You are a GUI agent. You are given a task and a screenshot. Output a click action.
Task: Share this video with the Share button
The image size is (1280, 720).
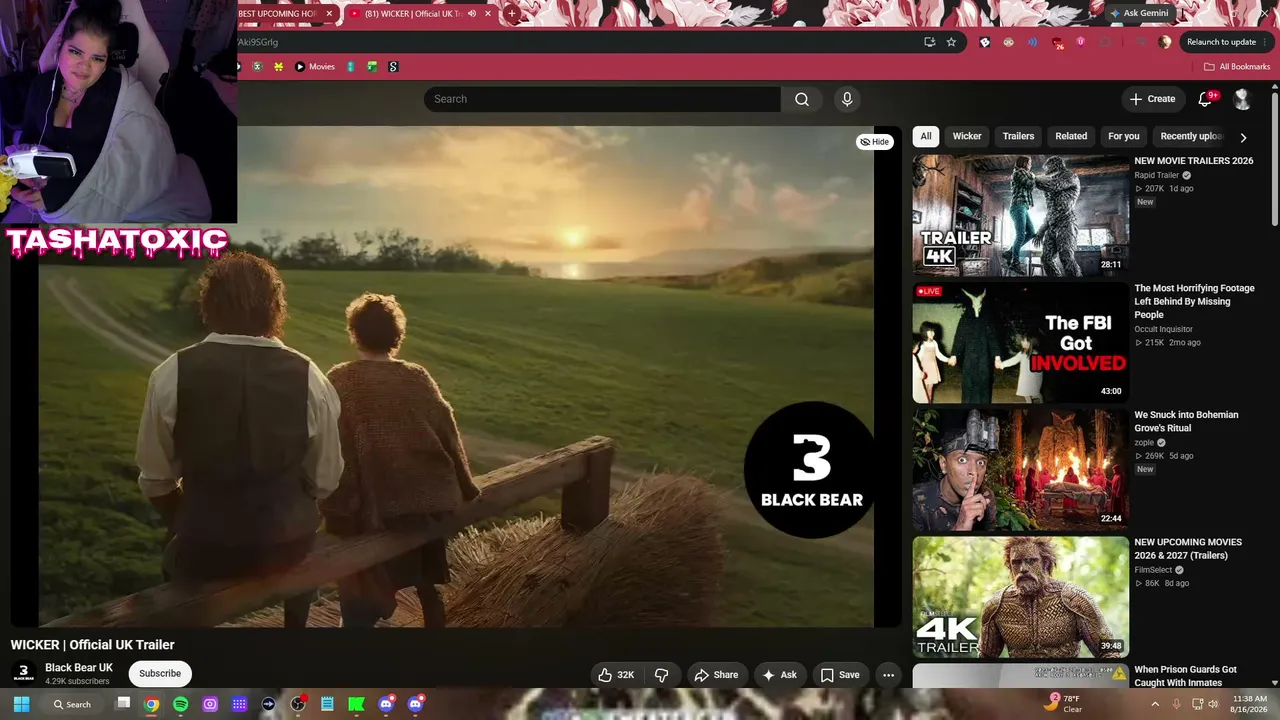[x=716, y=675]
